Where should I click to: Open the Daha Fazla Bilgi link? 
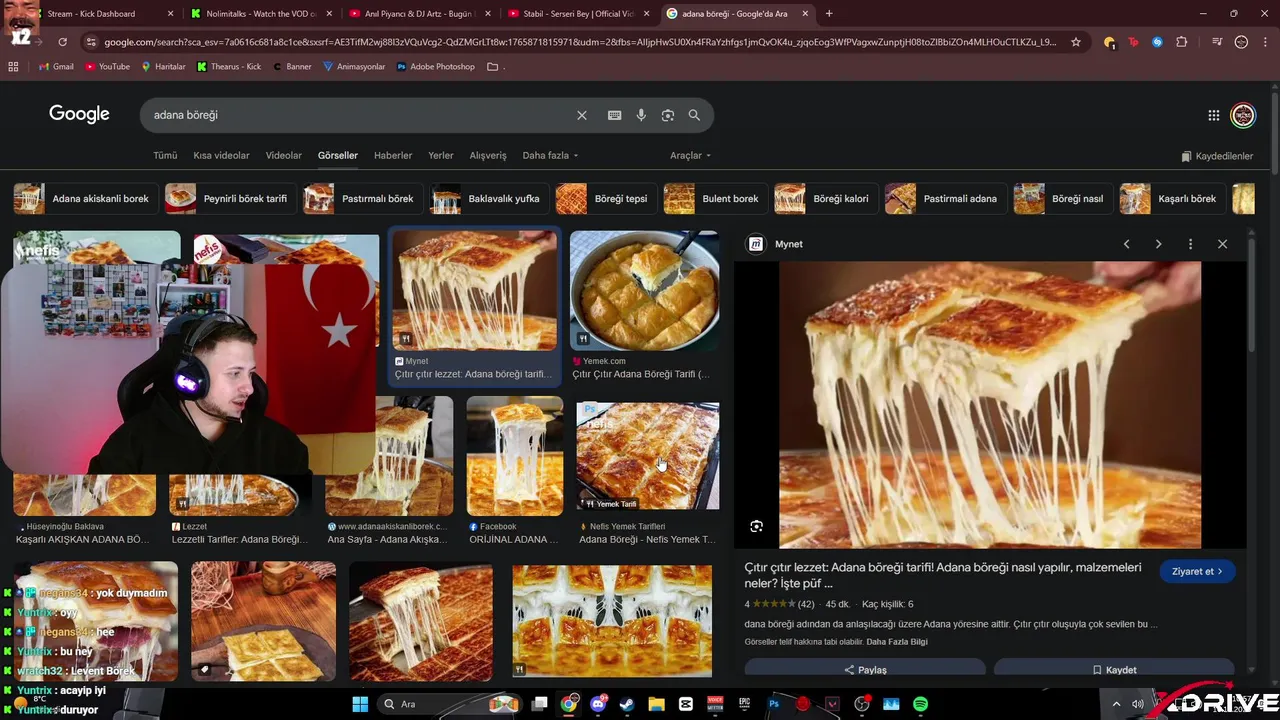(897, 642)
